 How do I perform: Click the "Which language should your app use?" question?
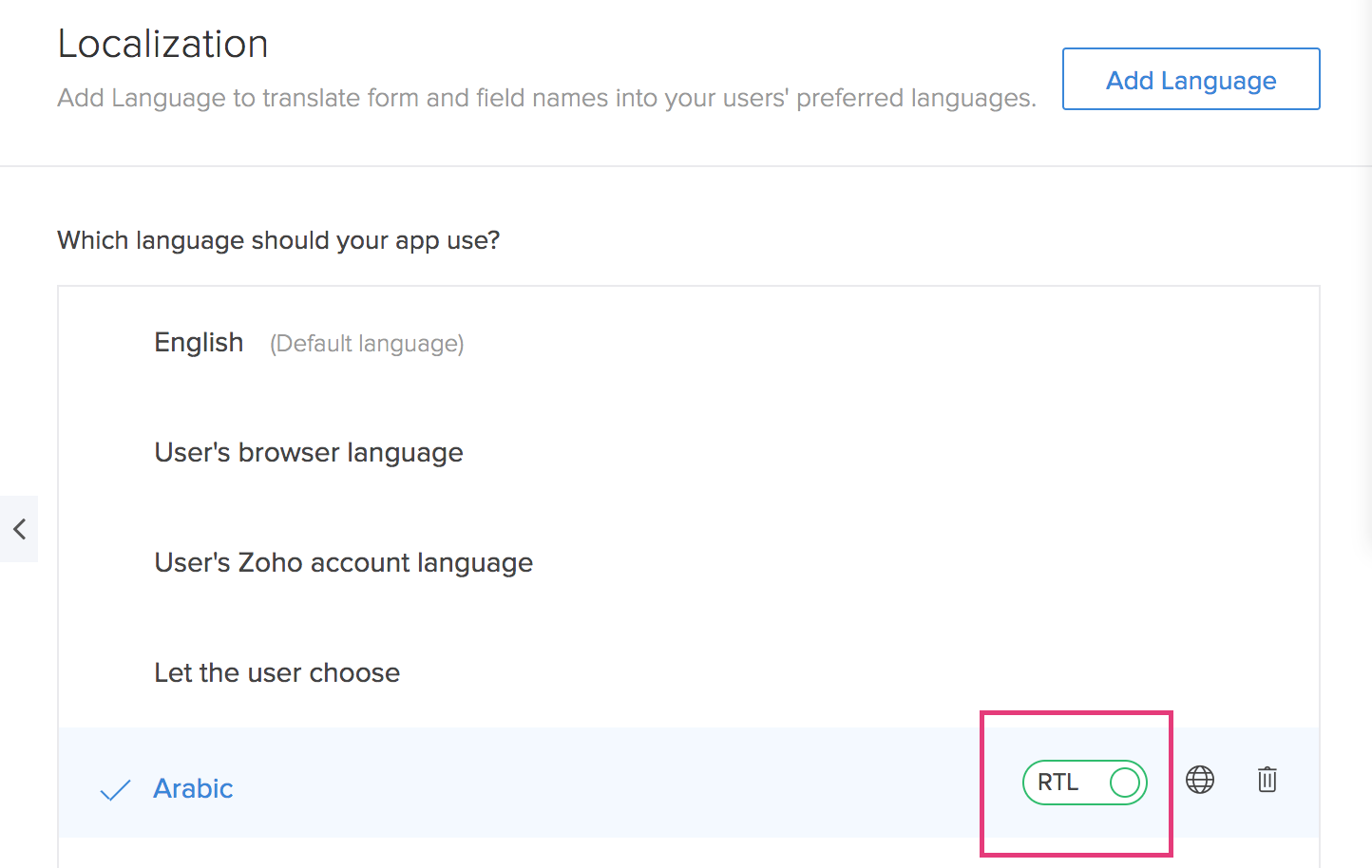point(278,240)
